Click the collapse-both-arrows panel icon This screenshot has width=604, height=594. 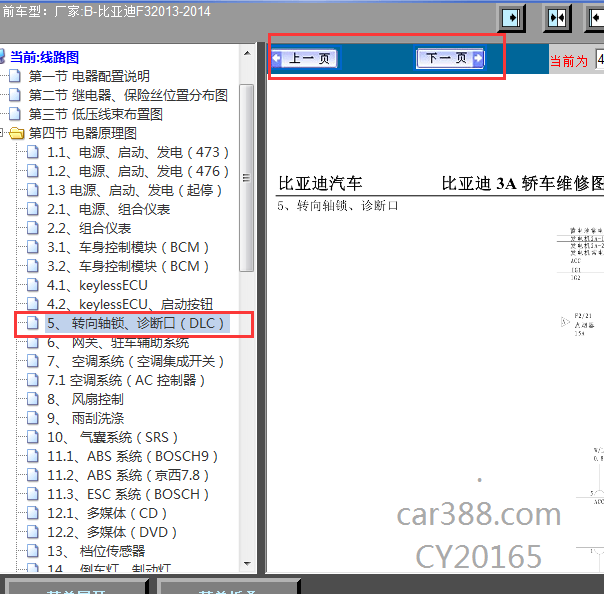tap(557, 18)
